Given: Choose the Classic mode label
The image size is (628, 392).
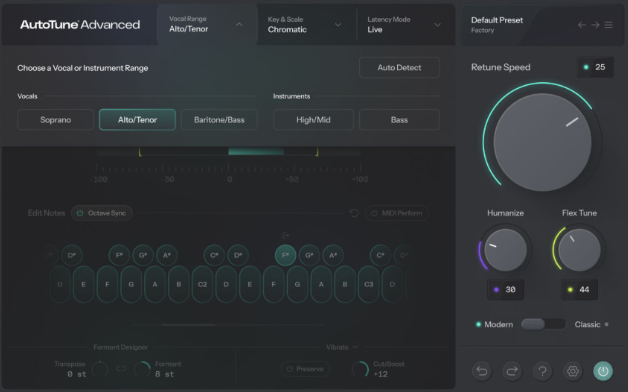Looking at the screenshot, I should (587, 324).
